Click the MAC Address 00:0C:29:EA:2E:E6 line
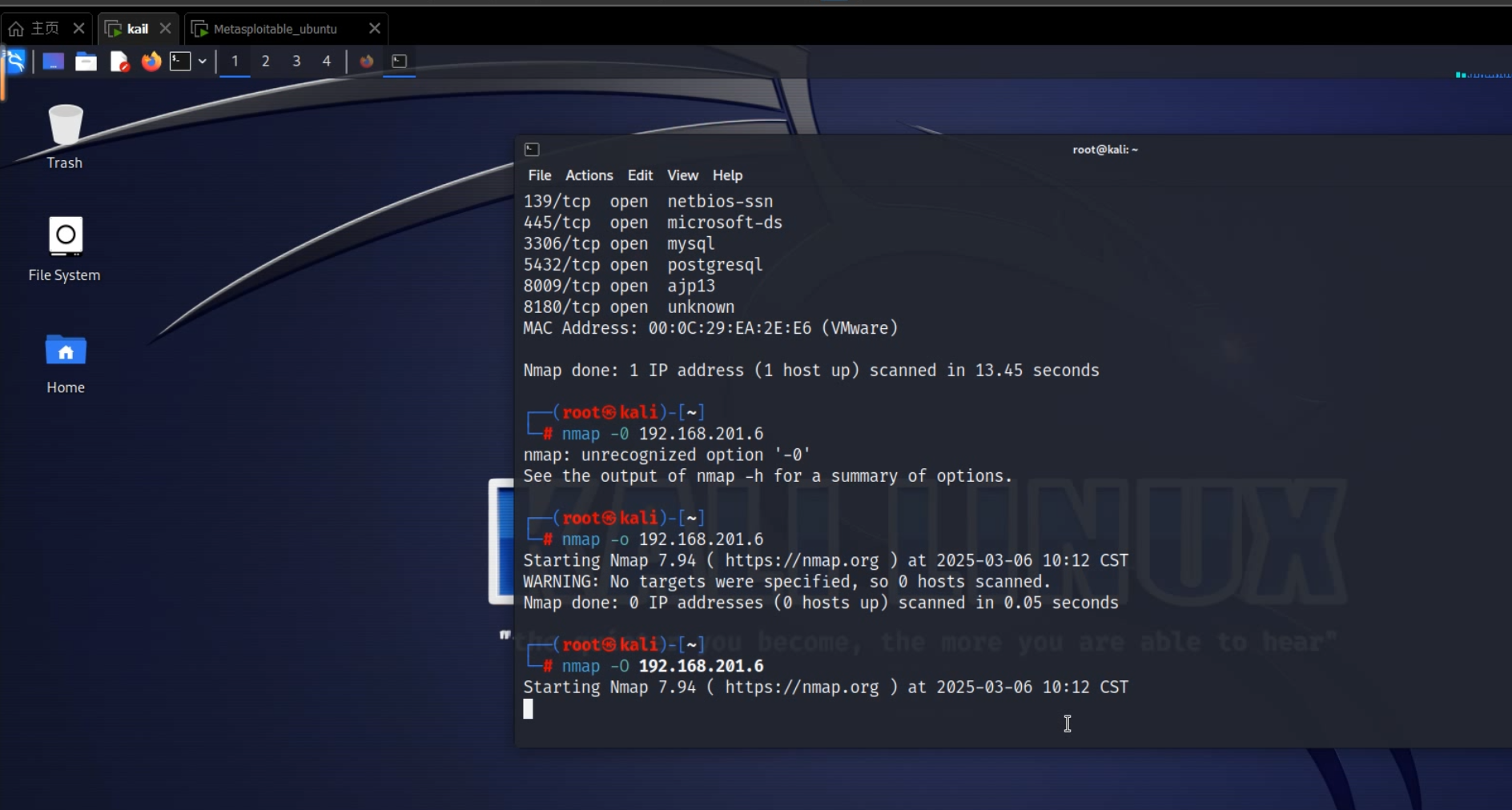 coord(711,328)
